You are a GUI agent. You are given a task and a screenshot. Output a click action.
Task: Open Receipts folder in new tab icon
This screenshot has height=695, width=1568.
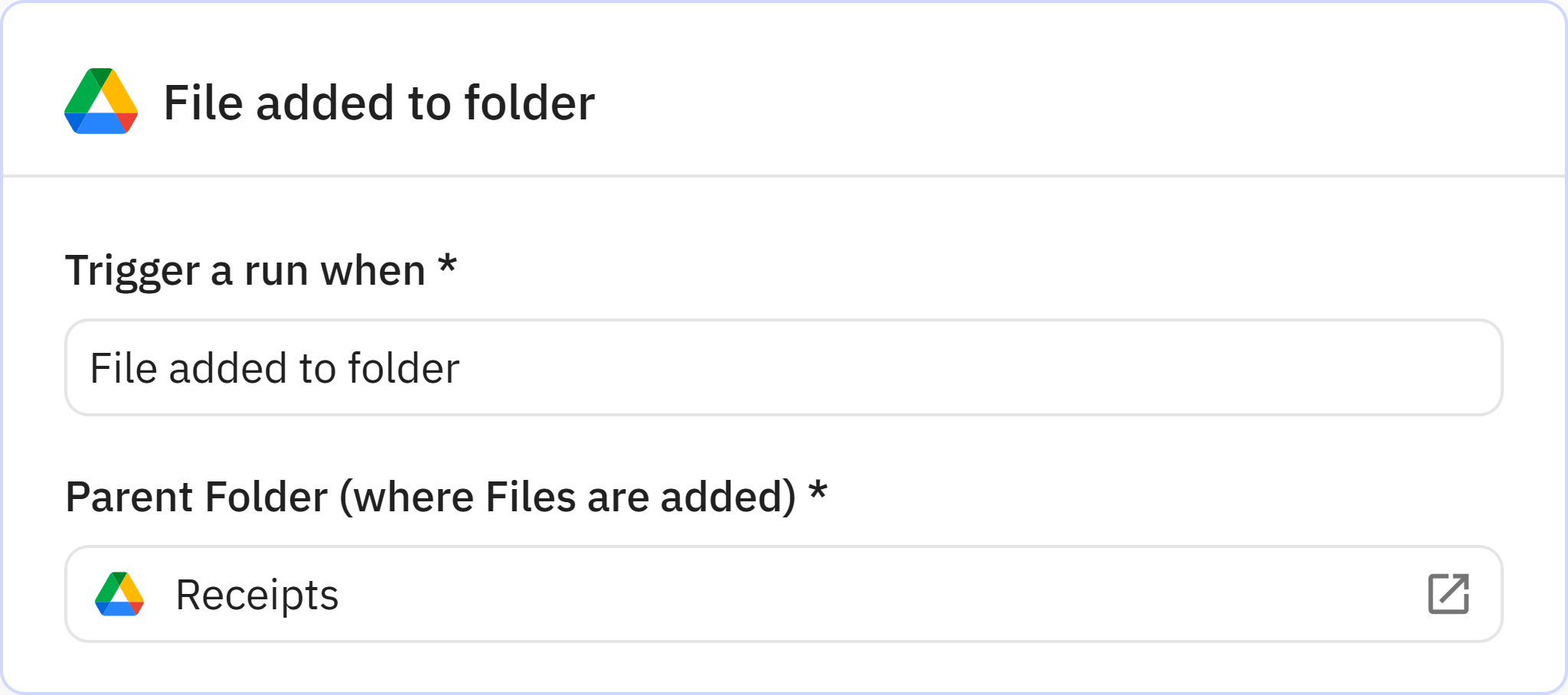pyautogui.click(x=1448, y=594)
